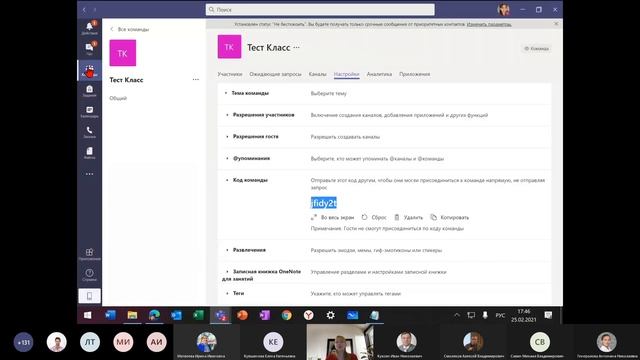Screen dimensions: 640x360
Task: Open the user profile avatar menu
Action: click(504, 9)
